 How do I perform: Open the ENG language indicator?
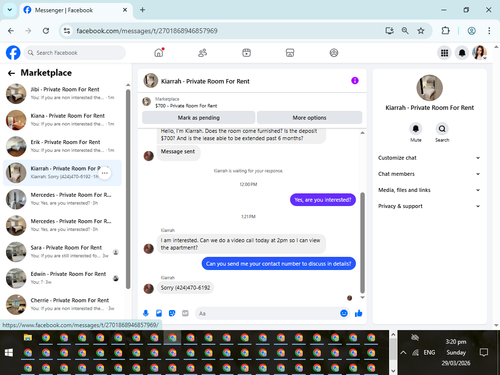[x=429, y=352]
